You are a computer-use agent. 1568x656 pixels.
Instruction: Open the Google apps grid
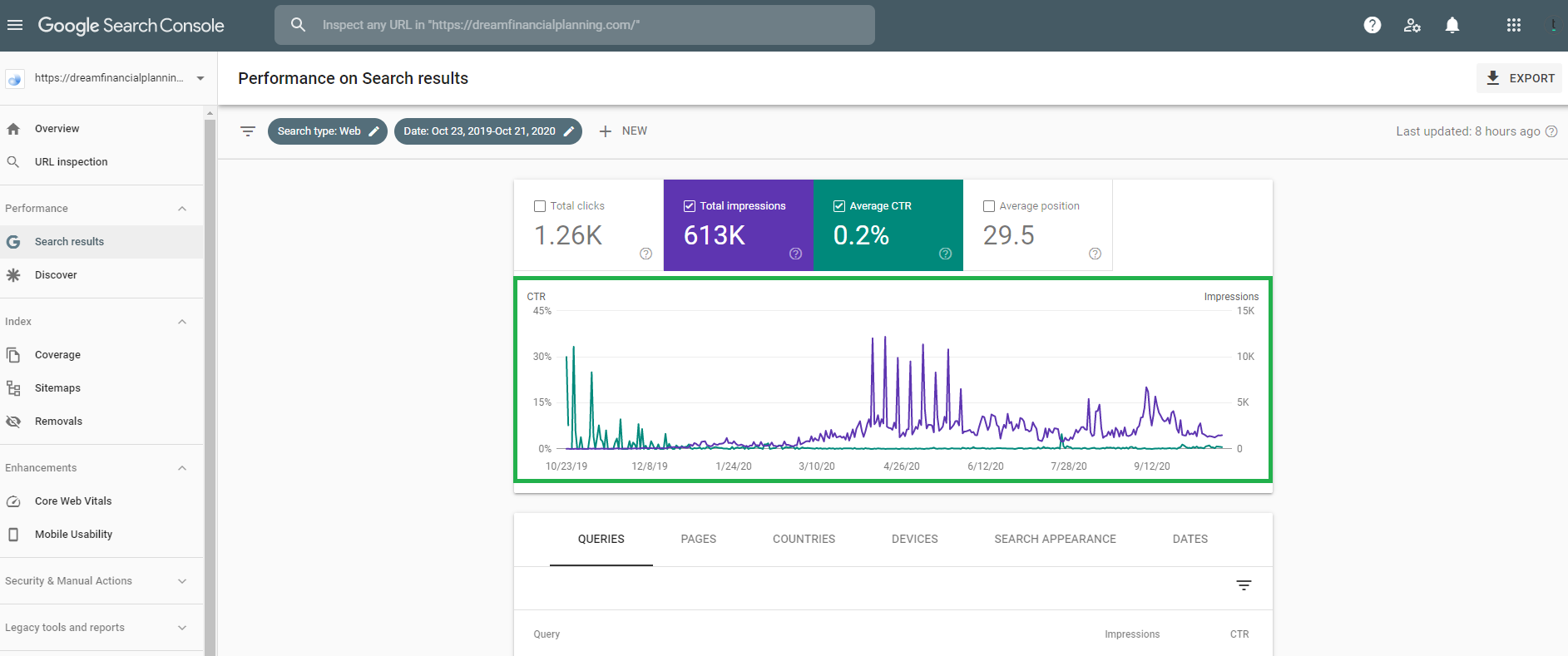(1514, 25)
